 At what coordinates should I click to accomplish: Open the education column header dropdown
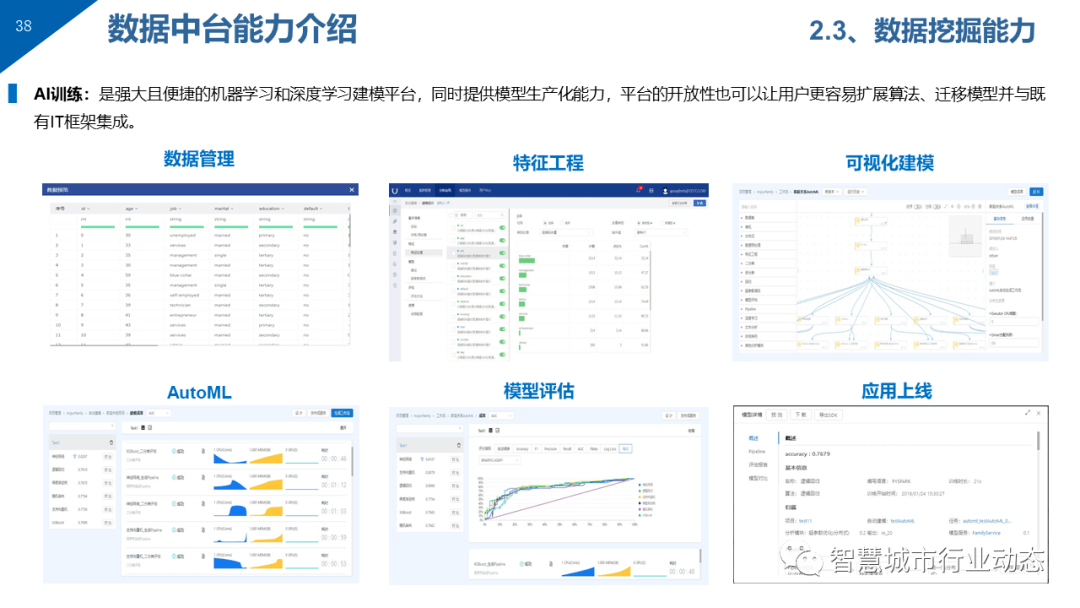283,209
